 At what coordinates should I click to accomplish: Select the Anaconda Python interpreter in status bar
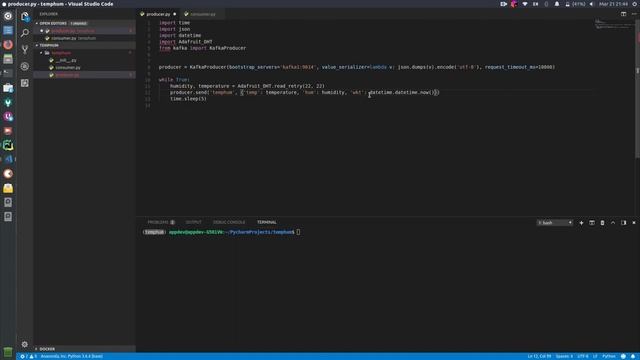(x=71, y=356)
